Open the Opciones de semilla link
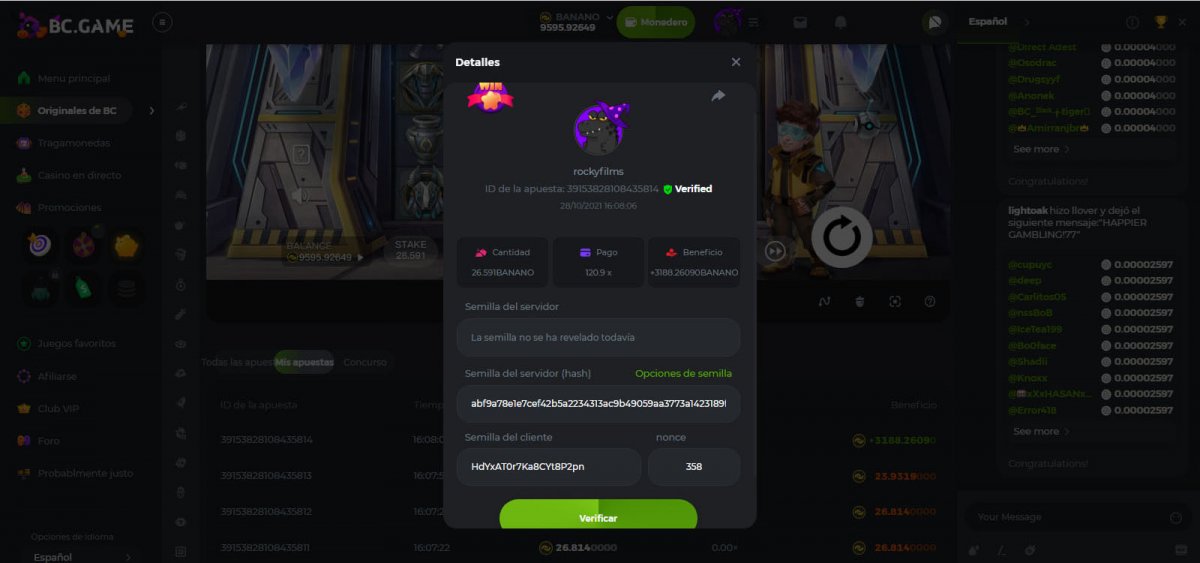This screenshot has height=563, width=1200. tap(683, 373)
